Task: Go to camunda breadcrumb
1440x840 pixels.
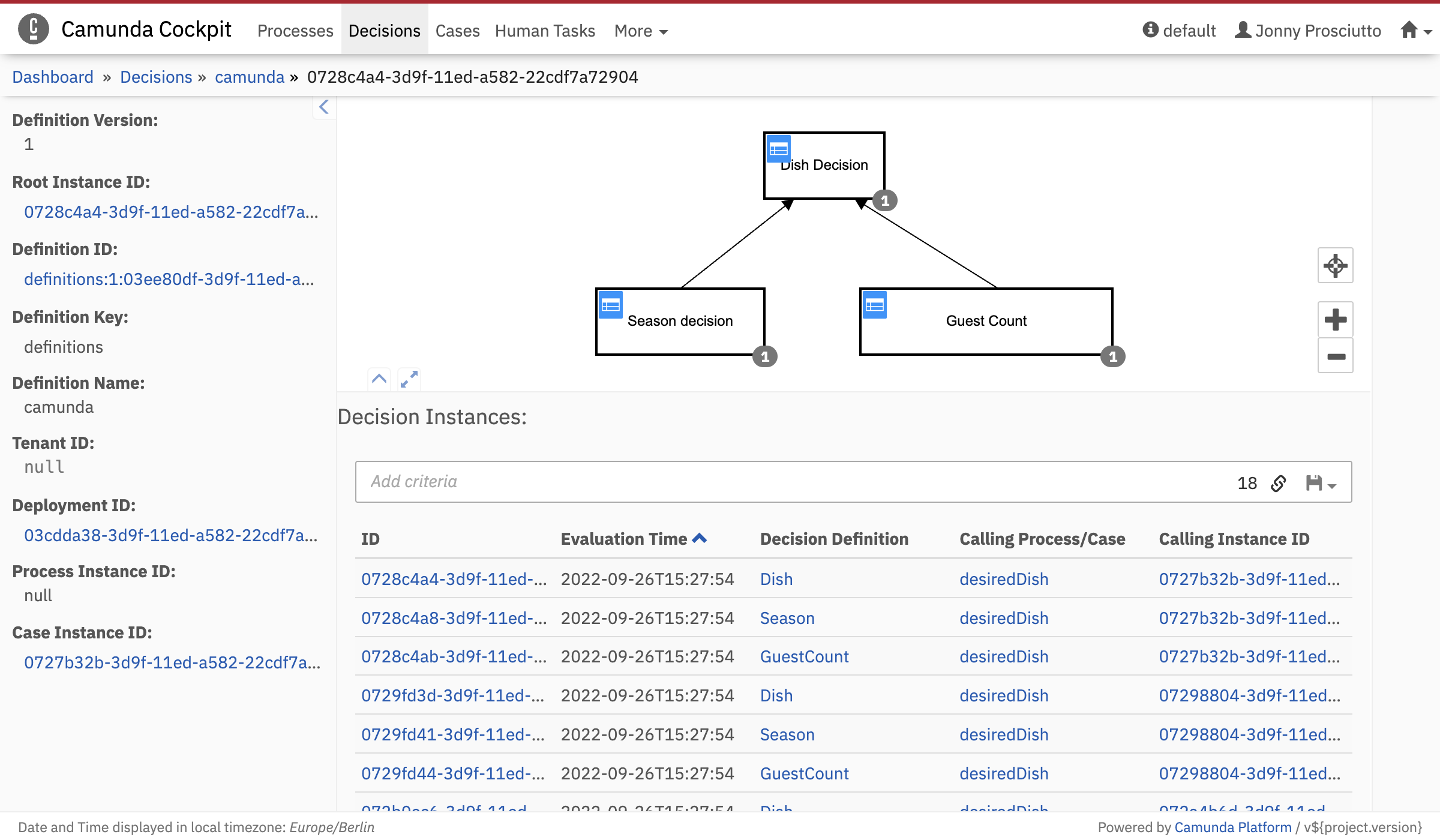Action: (250, 77)
